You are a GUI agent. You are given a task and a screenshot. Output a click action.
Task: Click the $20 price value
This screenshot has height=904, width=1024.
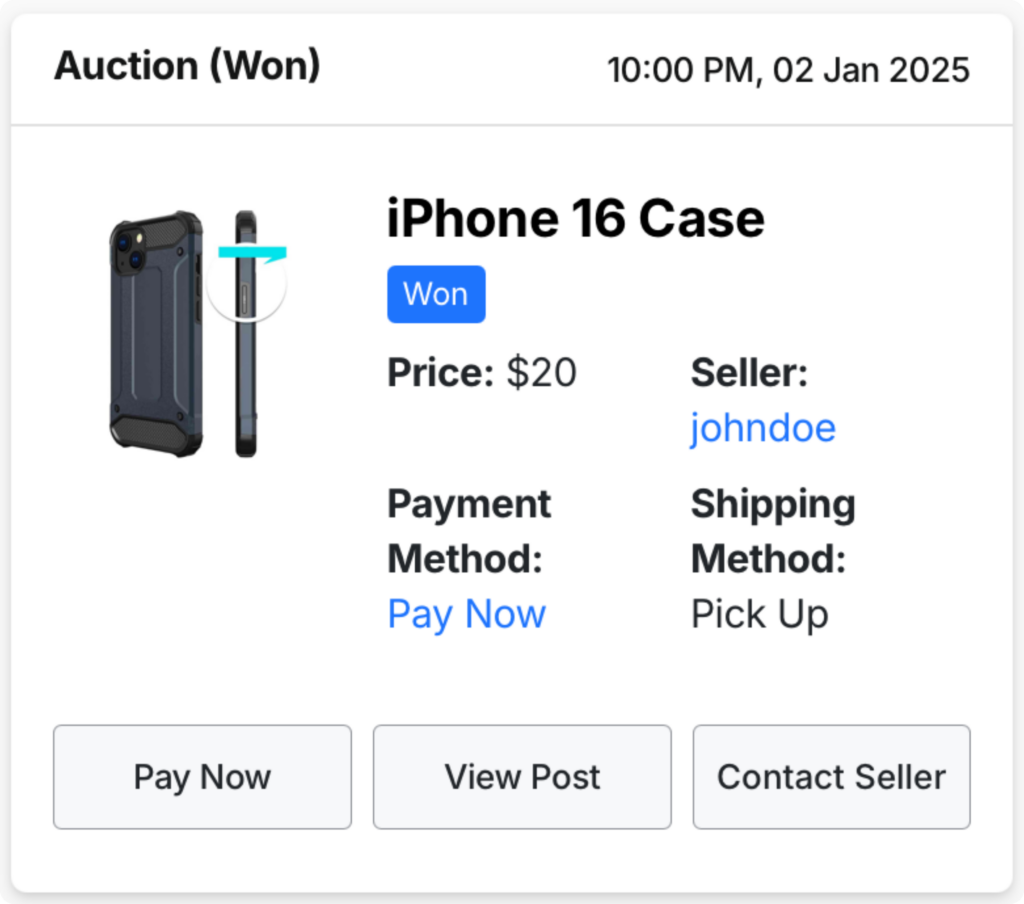(x=541, y=372)
